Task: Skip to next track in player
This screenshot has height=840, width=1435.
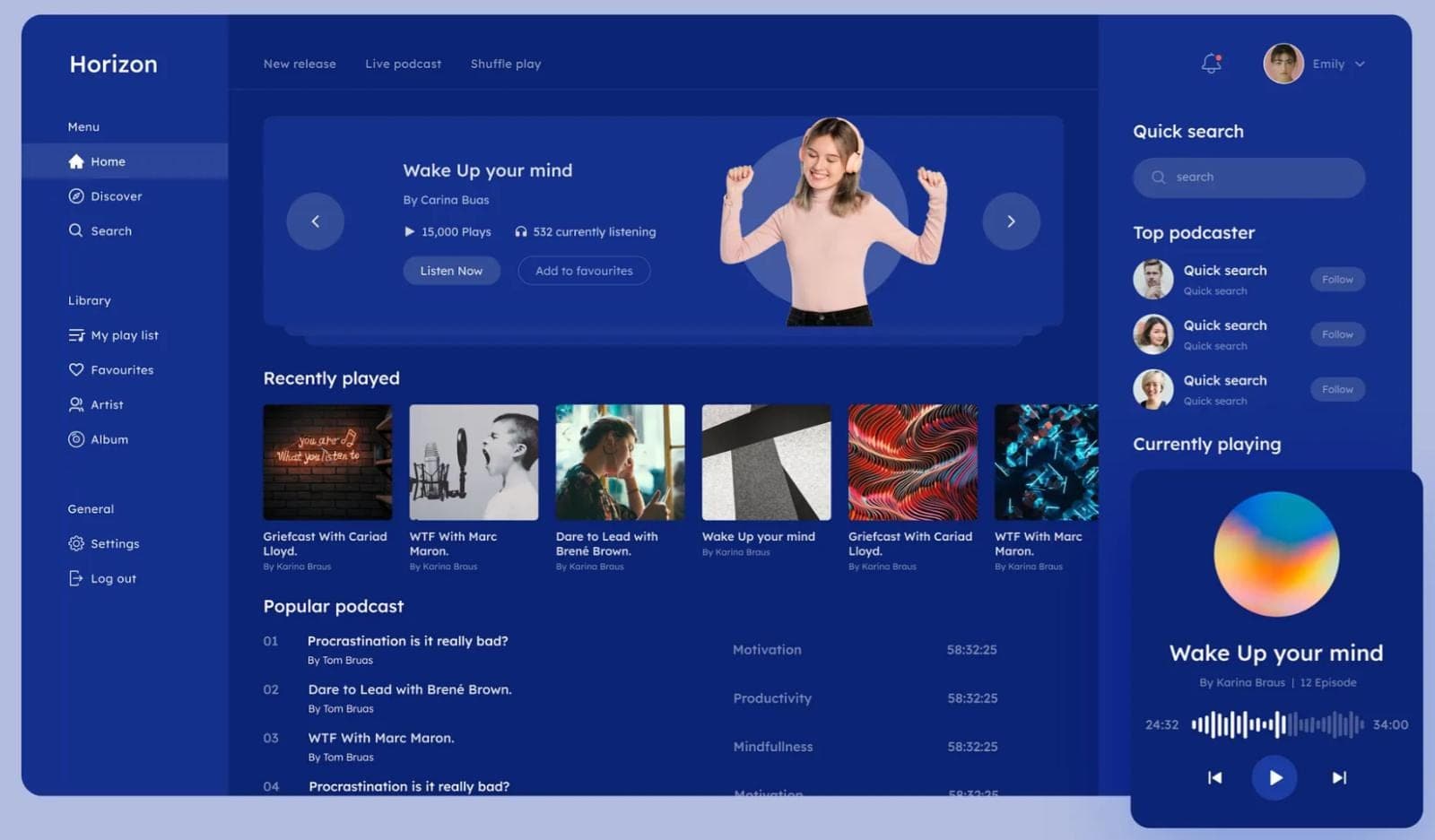Action: [x=1339, y=777]
